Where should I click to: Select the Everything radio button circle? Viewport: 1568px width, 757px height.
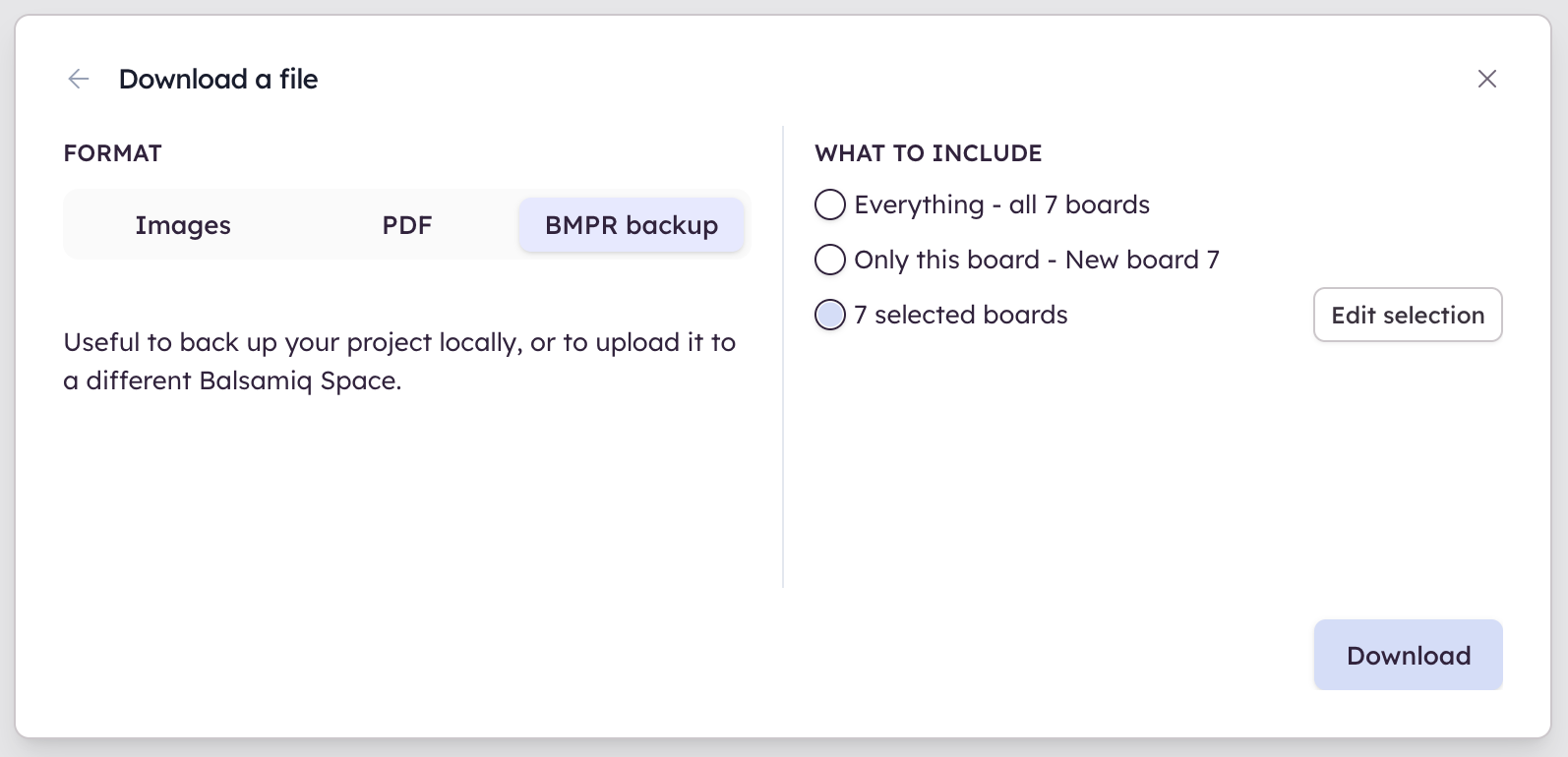tap(830, 204)
